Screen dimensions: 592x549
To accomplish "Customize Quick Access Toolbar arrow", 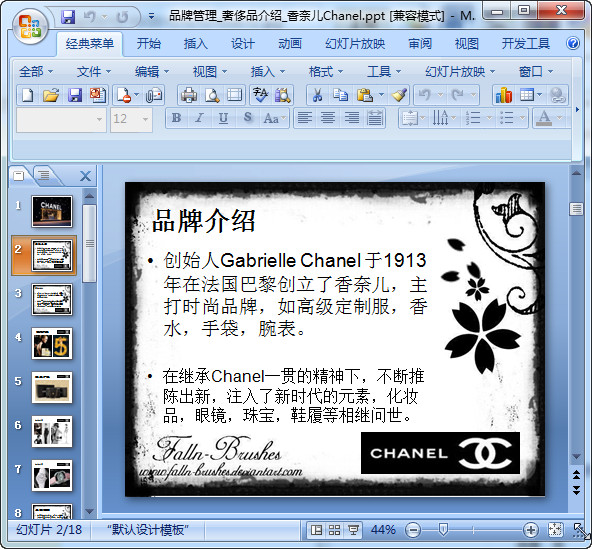I will [x=151, y=16].
